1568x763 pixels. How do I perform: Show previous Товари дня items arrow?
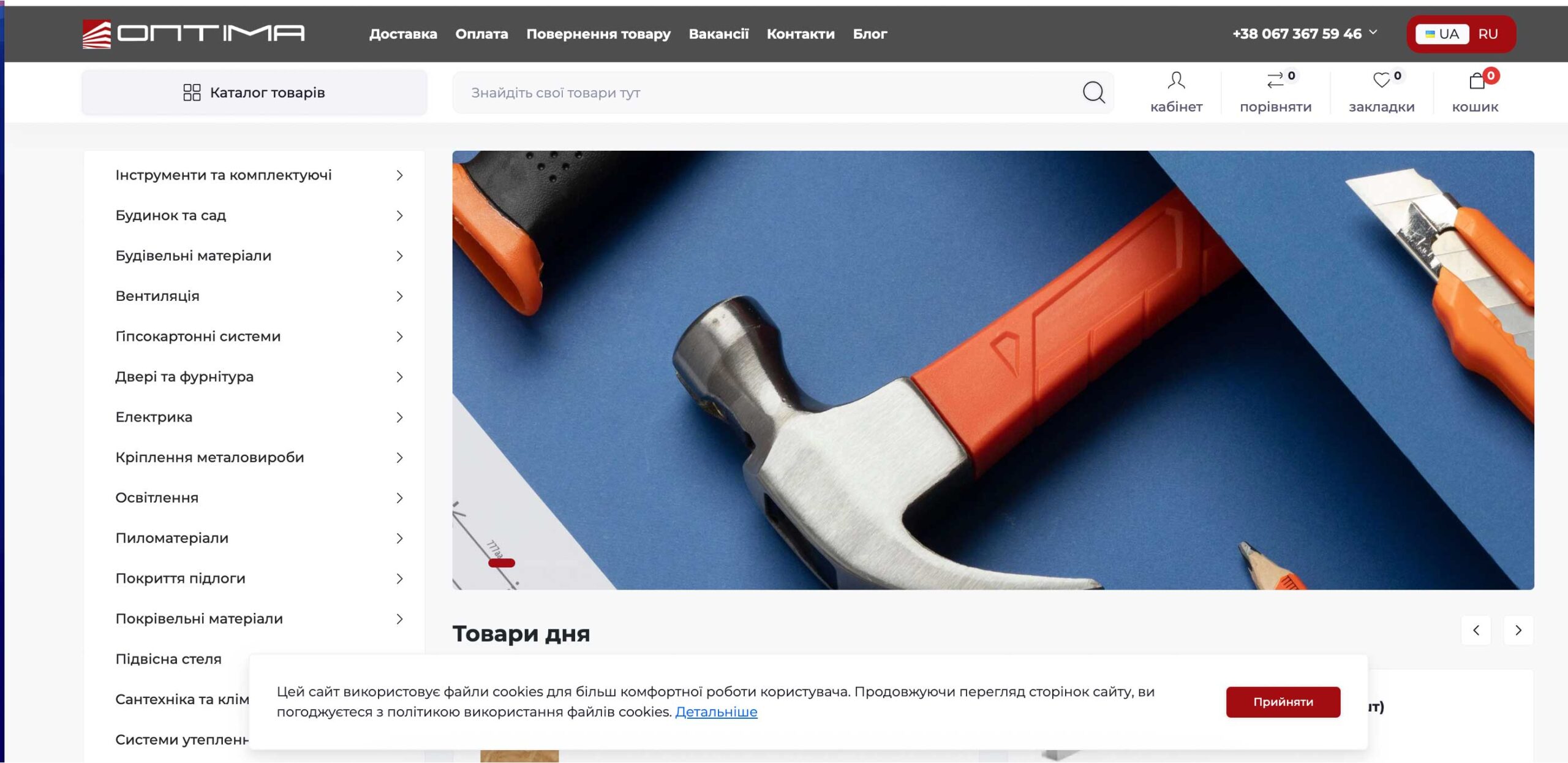(1476, 630)
